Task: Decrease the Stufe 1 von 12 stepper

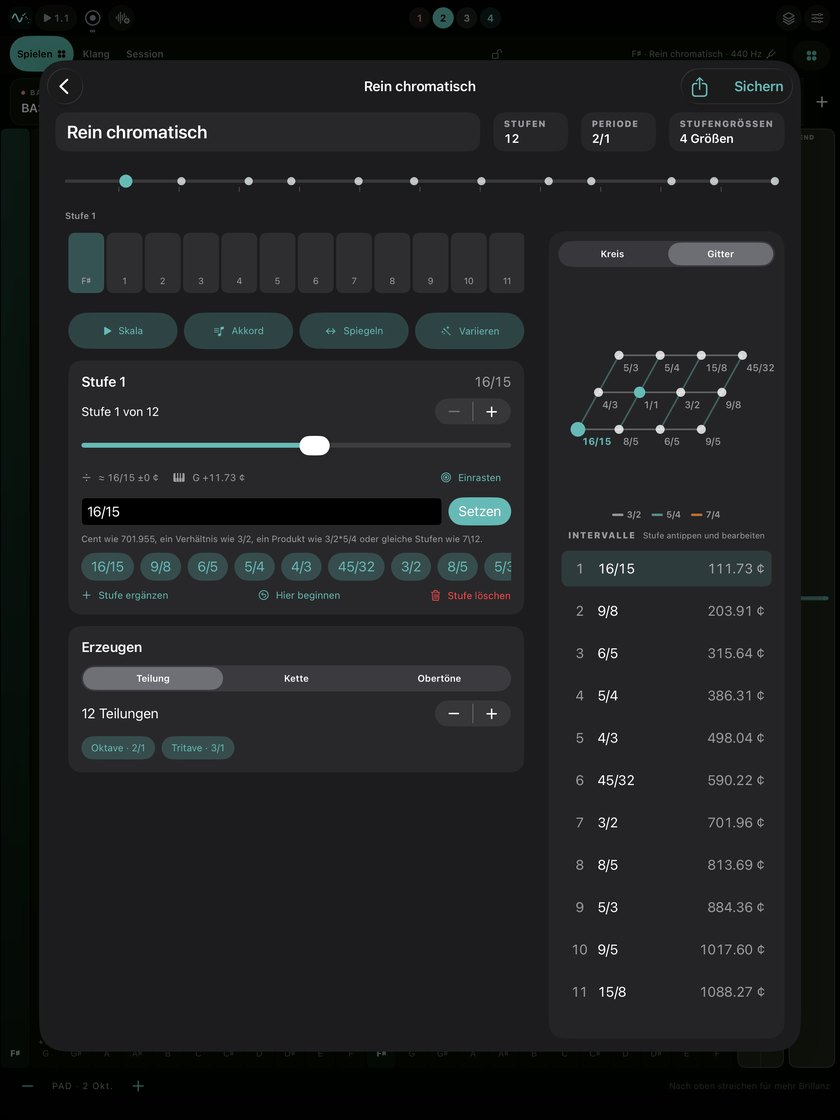Action: (x=454, y=411)
